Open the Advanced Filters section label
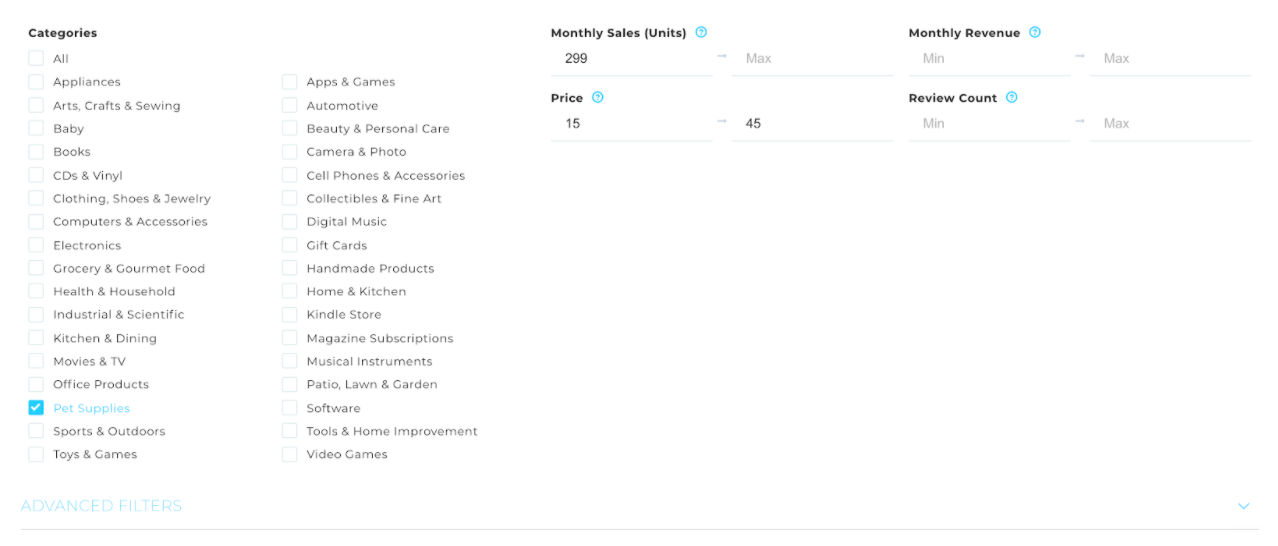 coord(101,506)
